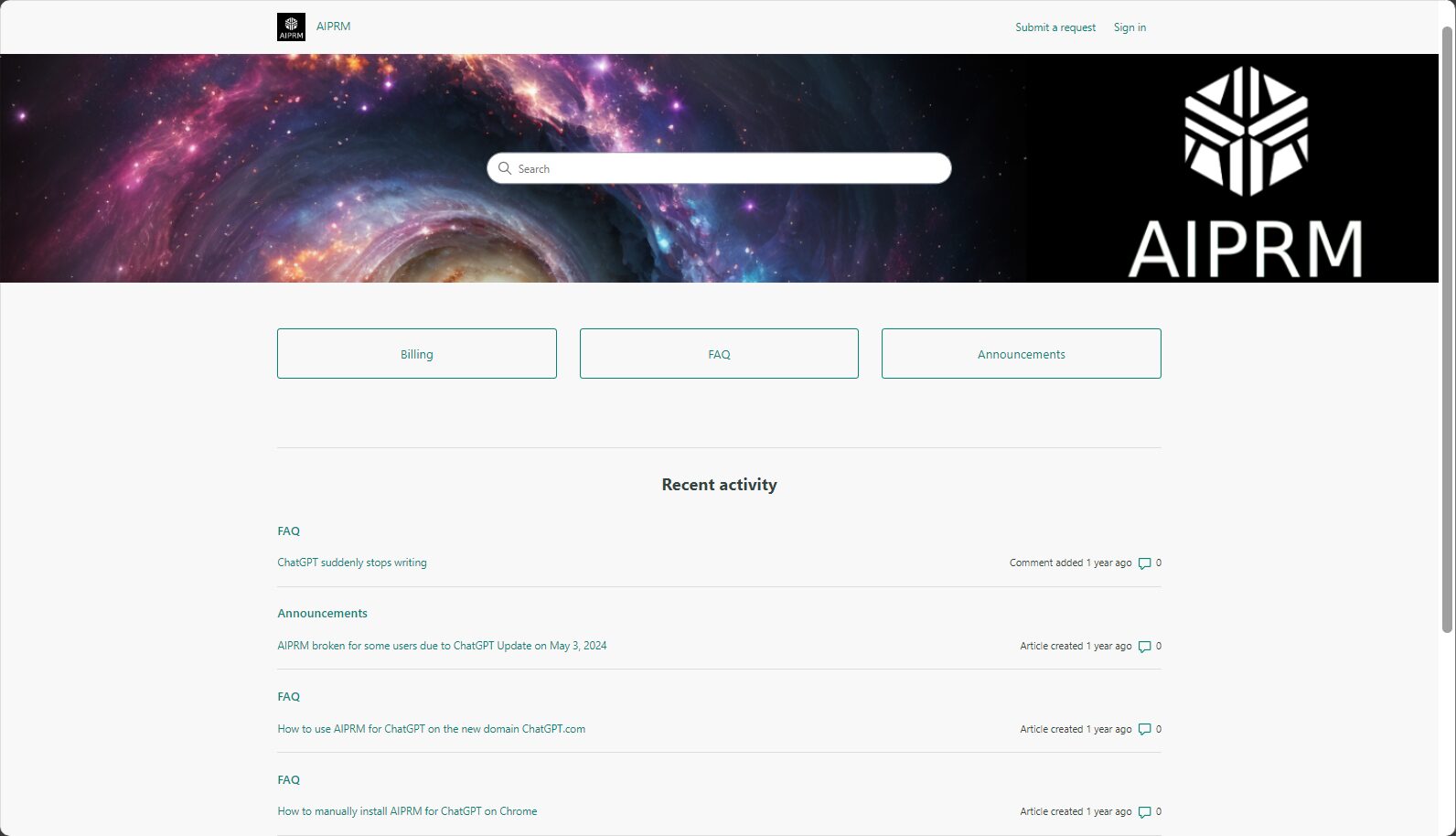
Task: Open the AIPRM home text link
Action: pyautogui.click(x=333, y=27)
